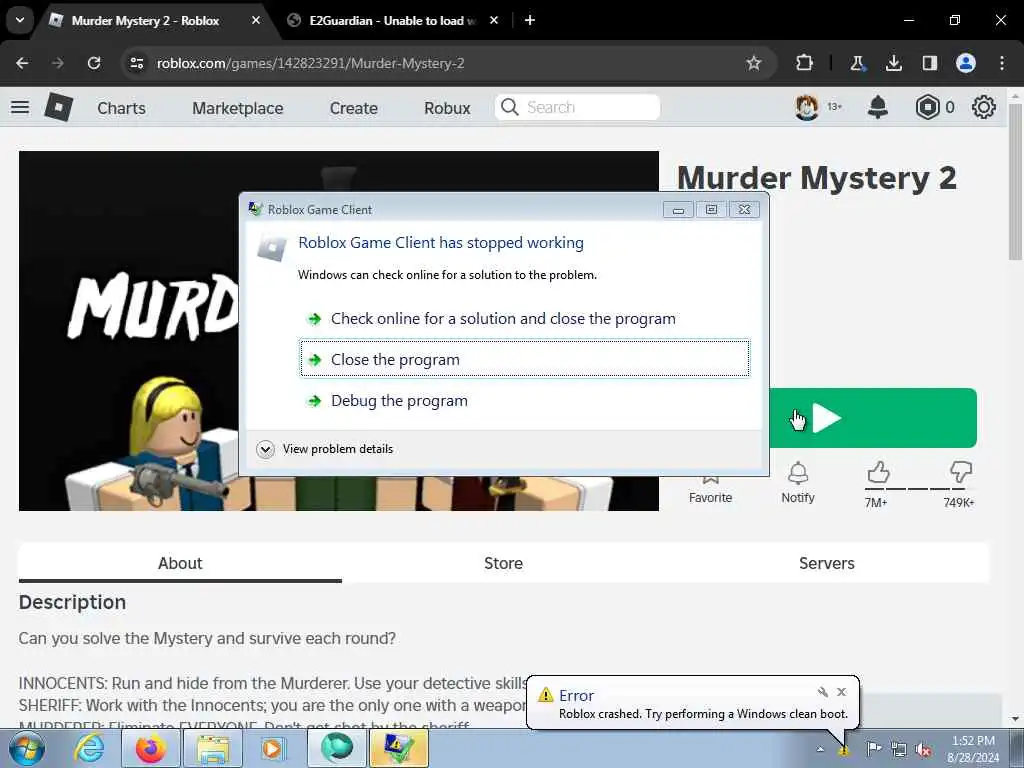Viewport: 1024px width, 768px height.
Task: Click the Roblox Search field
Action: (577, 107)
